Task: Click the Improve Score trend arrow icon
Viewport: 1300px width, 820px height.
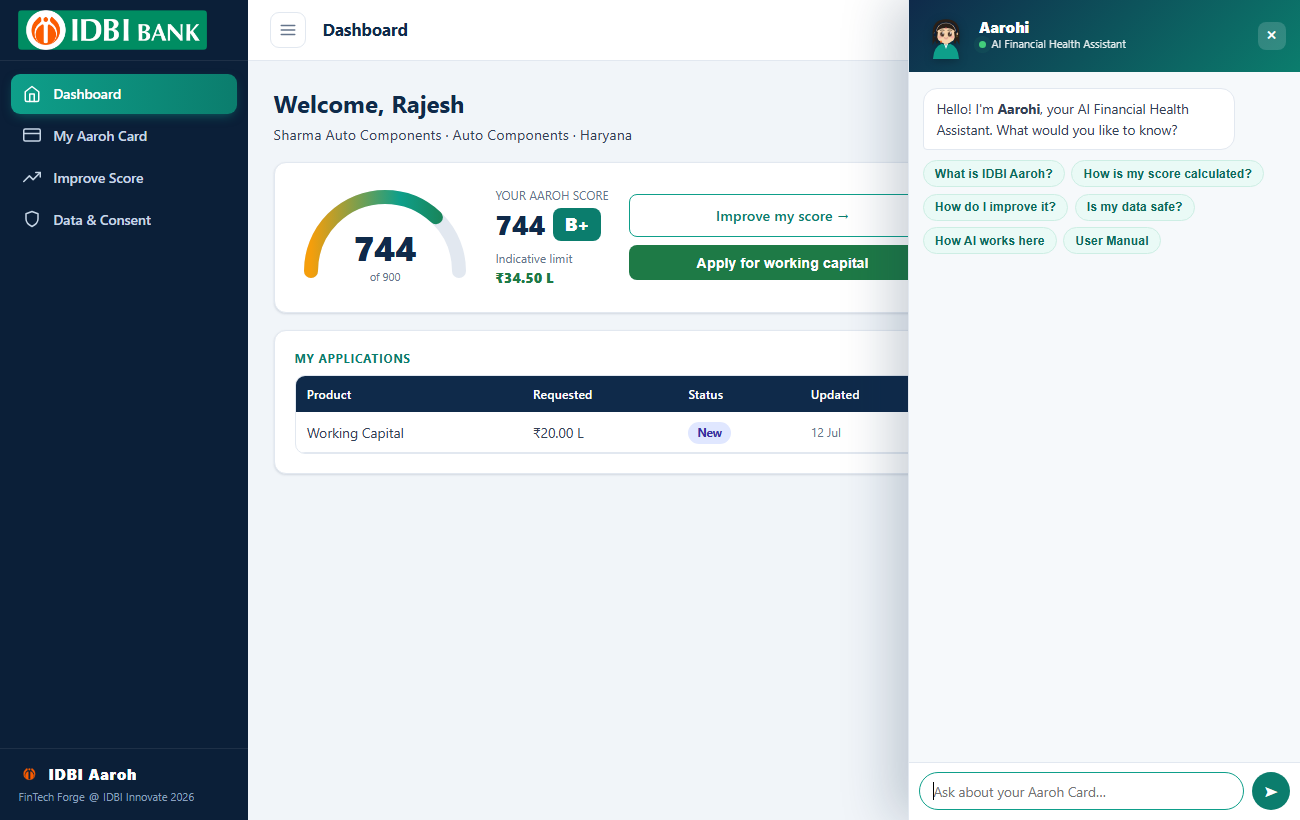Action: pos(32,178)
